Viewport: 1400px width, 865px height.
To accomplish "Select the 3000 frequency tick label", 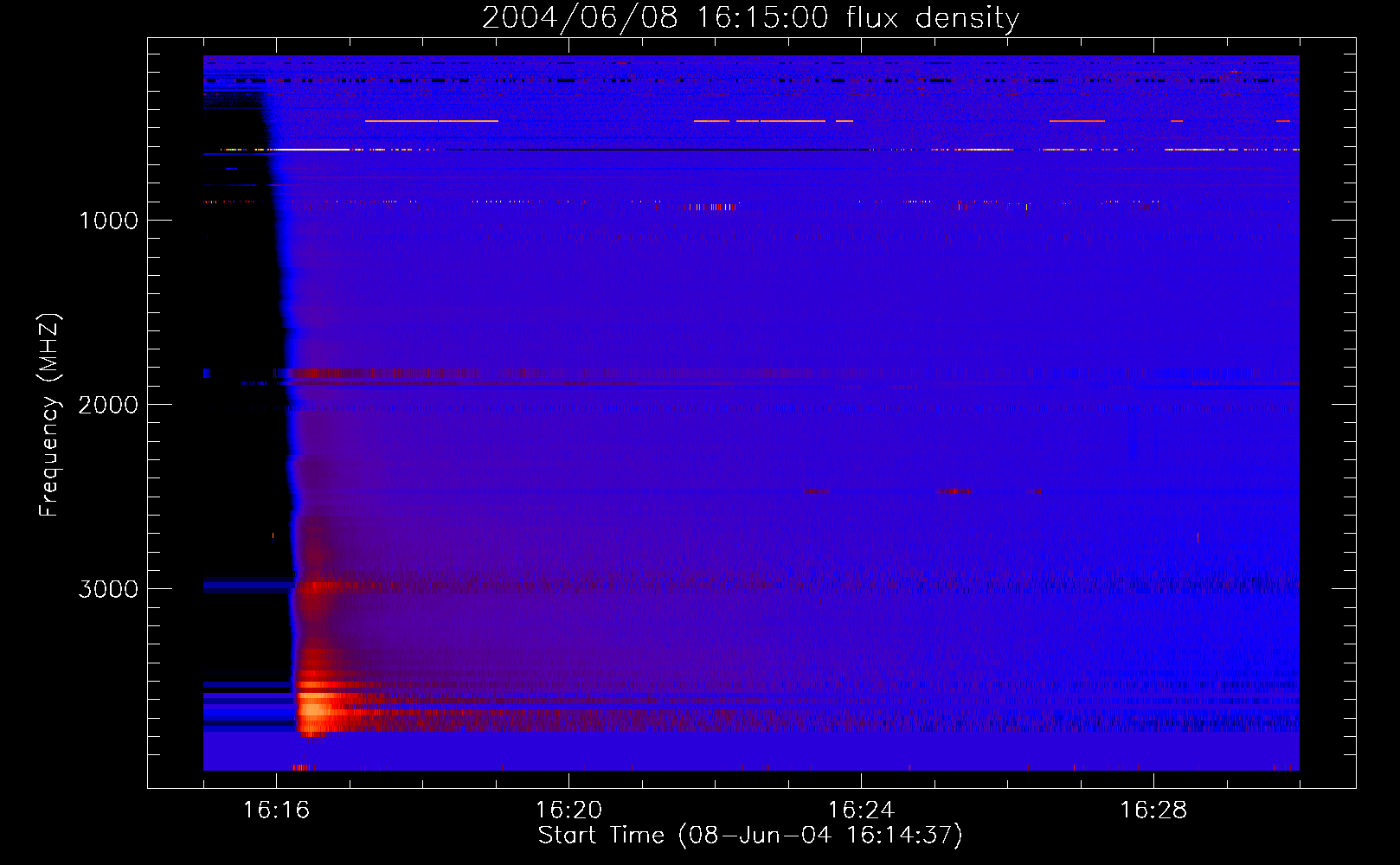I will [x=108, y=589].
